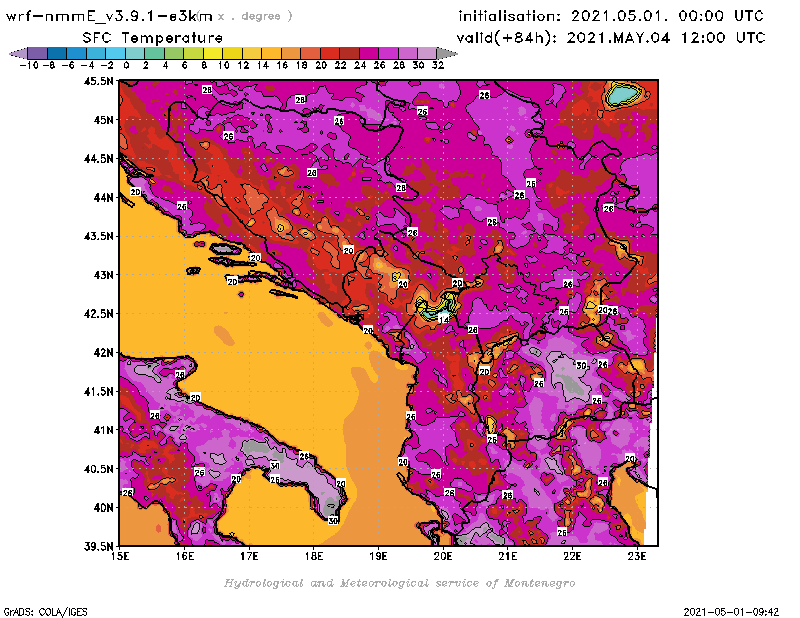Click the magenta 24 to 26 legend swatch
The image size is (800, 618).
tap(368, 53)
